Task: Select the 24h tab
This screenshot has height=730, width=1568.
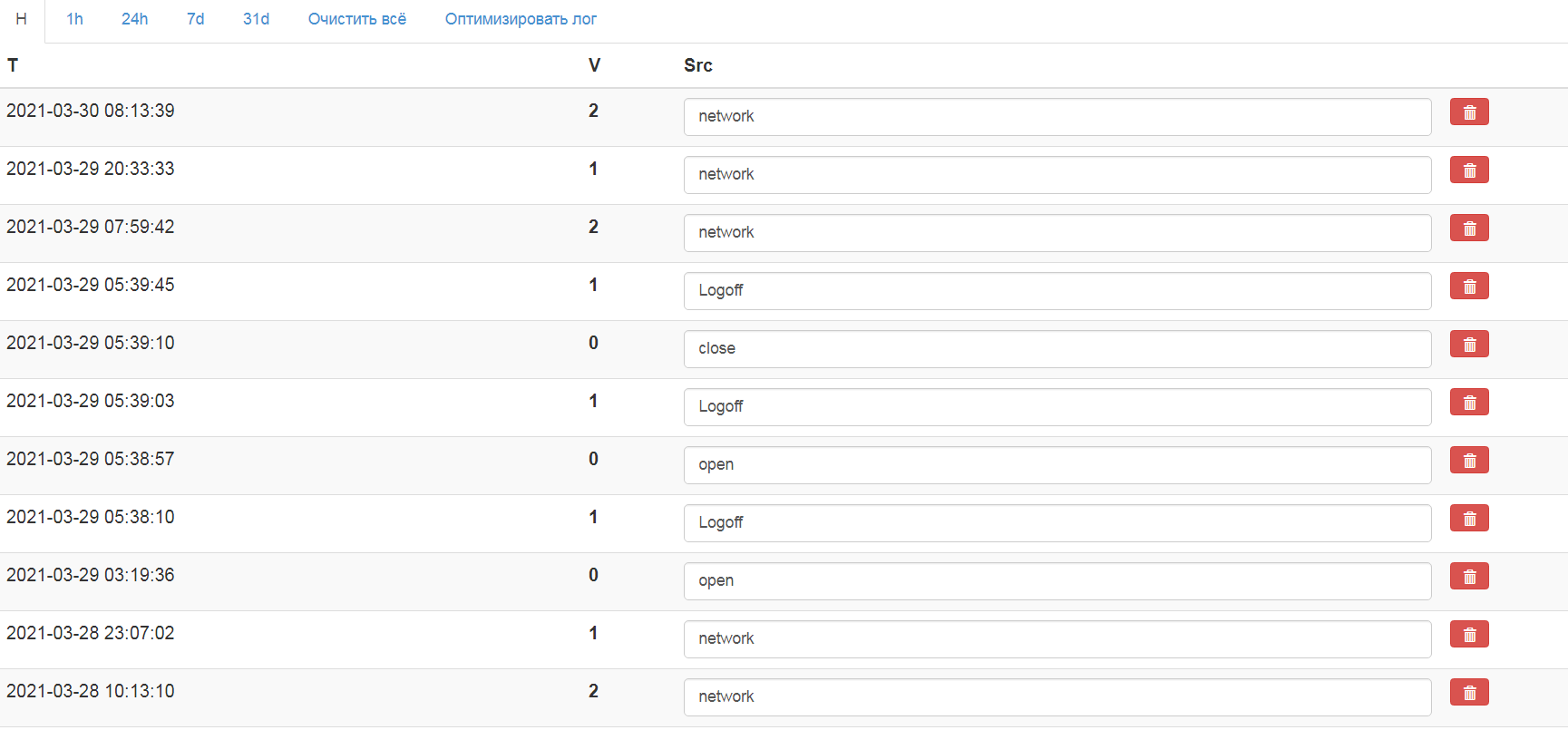Action: [x=134, y=19]
